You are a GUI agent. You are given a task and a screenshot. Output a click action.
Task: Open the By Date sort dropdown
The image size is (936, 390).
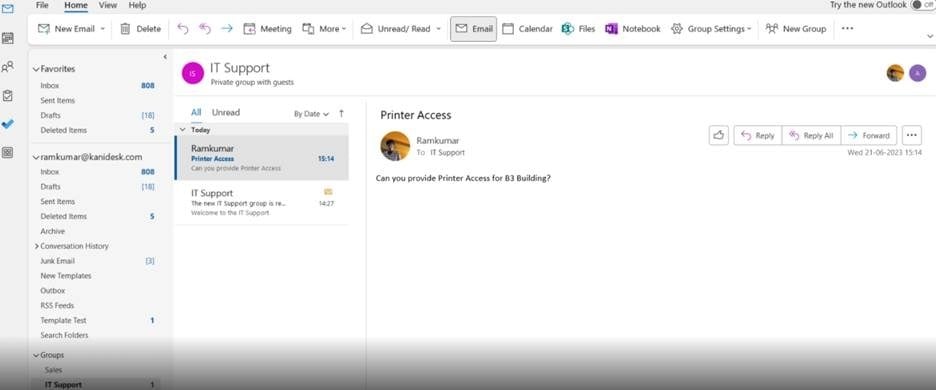point(311,113)
